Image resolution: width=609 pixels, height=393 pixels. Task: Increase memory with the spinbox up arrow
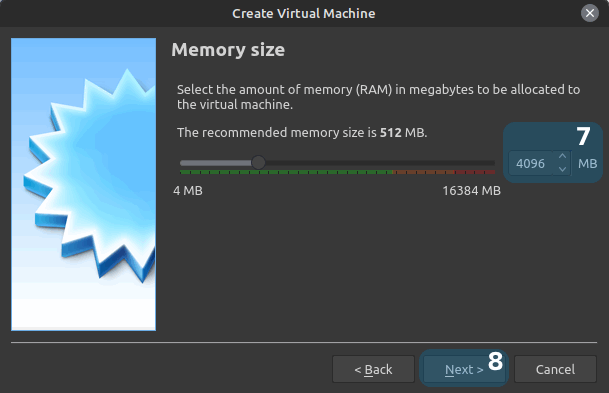pos(562,157)
